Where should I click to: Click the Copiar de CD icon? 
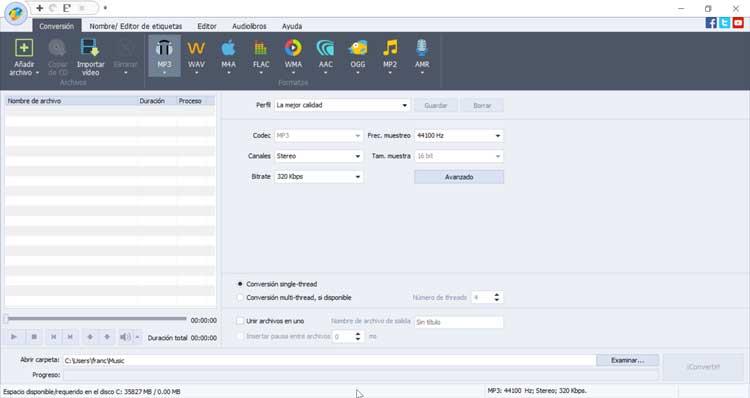57,48
